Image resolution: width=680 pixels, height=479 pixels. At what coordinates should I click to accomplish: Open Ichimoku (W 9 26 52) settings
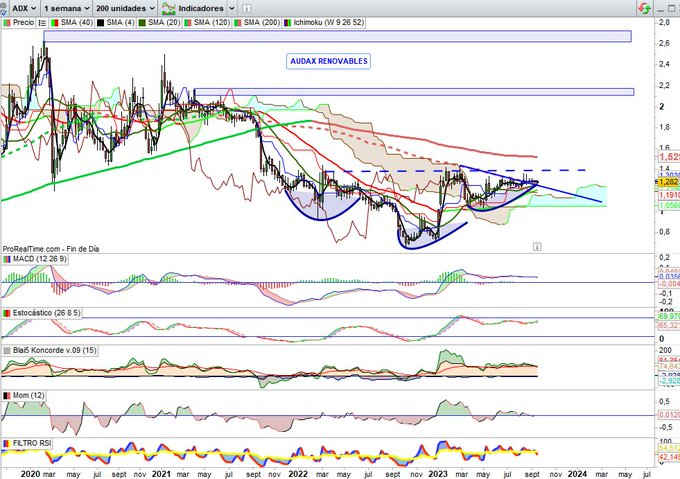(324, 23)
